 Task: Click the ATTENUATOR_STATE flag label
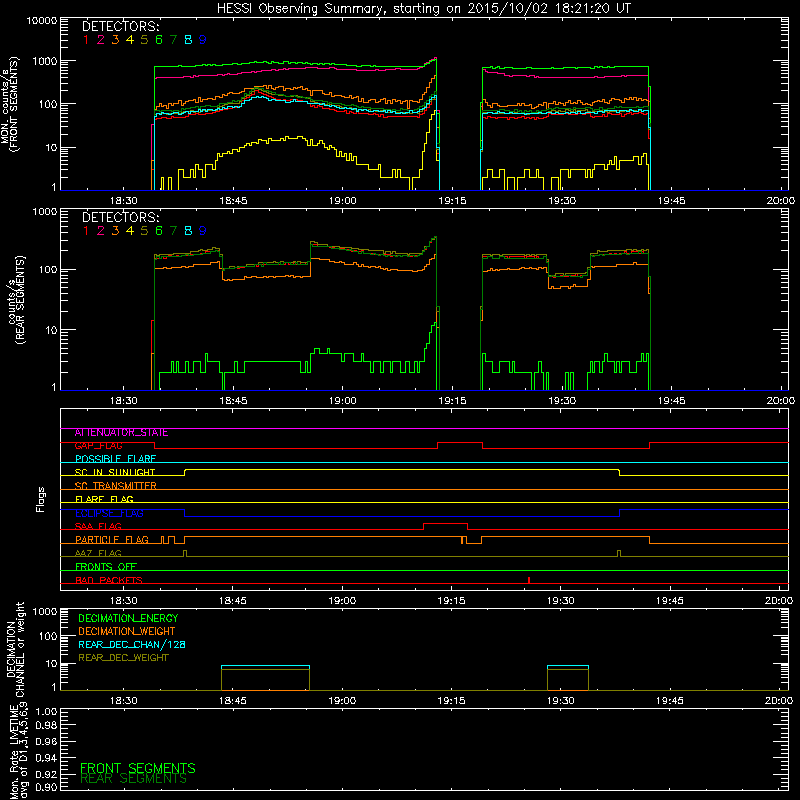point(121,433)
